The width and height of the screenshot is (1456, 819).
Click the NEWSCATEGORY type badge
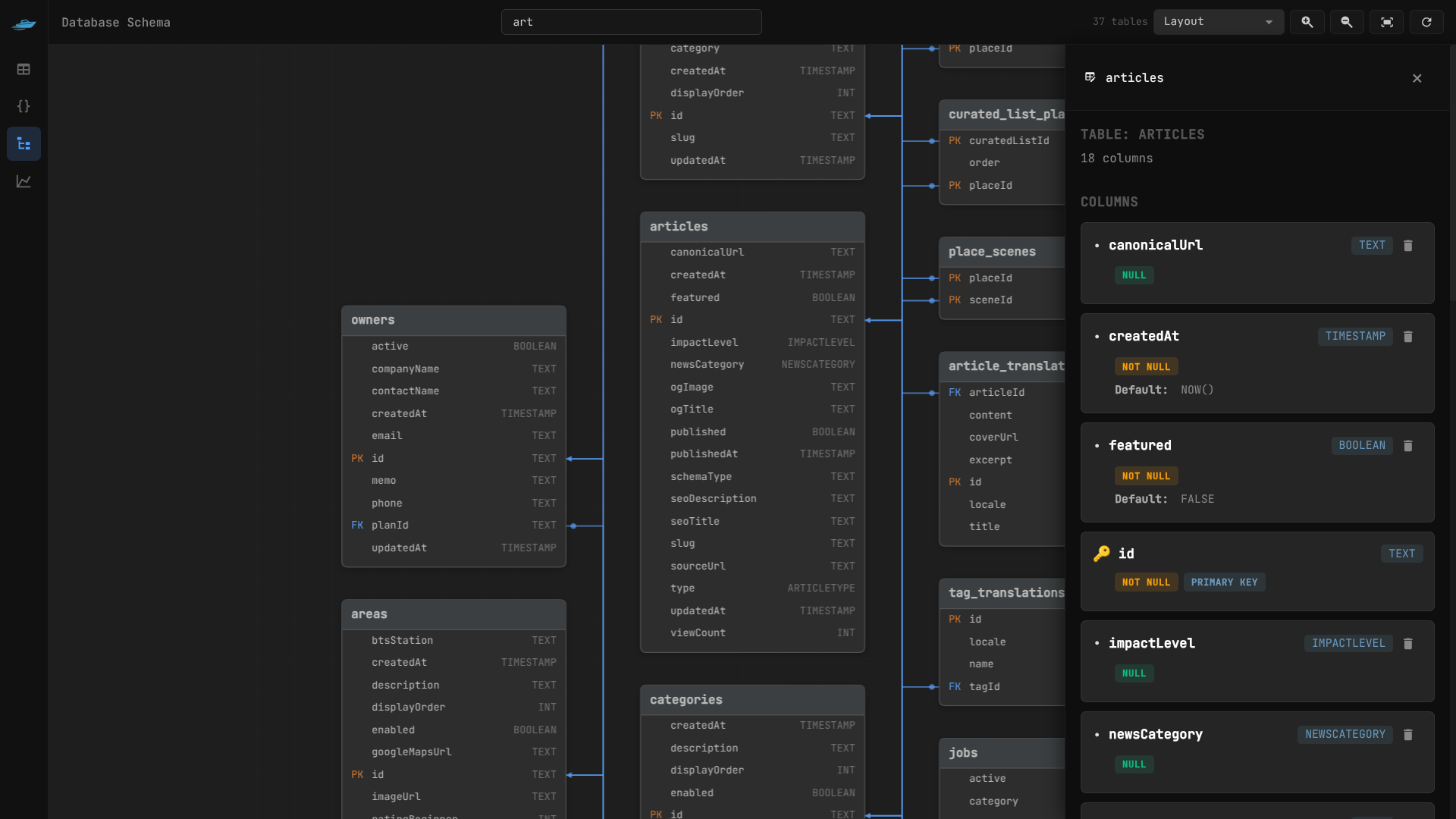pyautogui.click(x=1345, y=735)
